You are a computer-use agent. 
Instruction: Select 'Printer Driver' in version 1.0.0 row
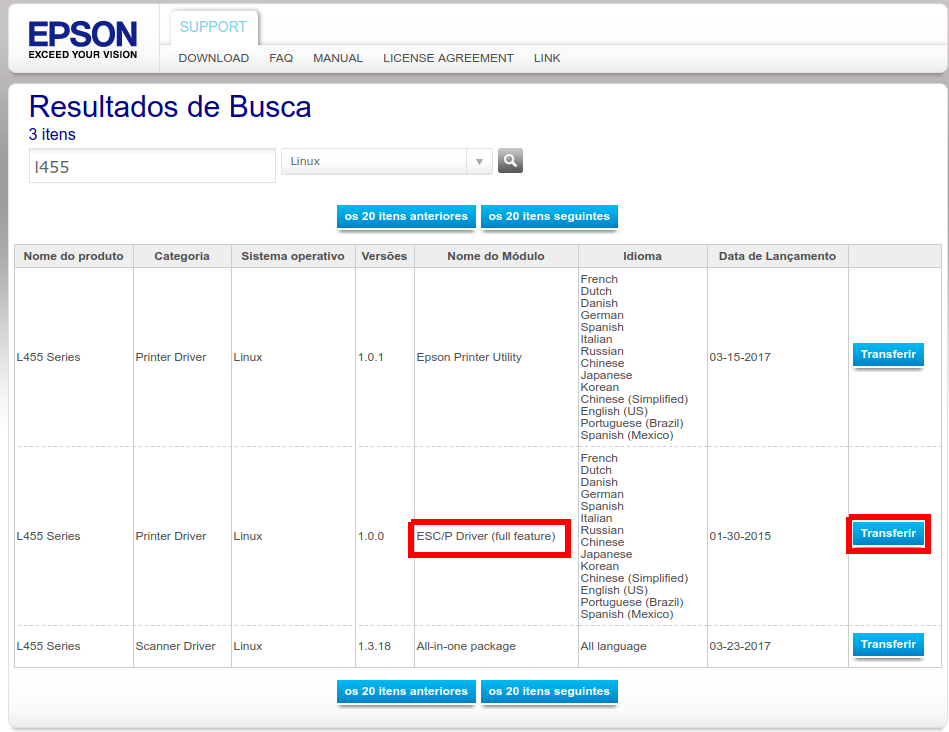click(x=171, y=536)
